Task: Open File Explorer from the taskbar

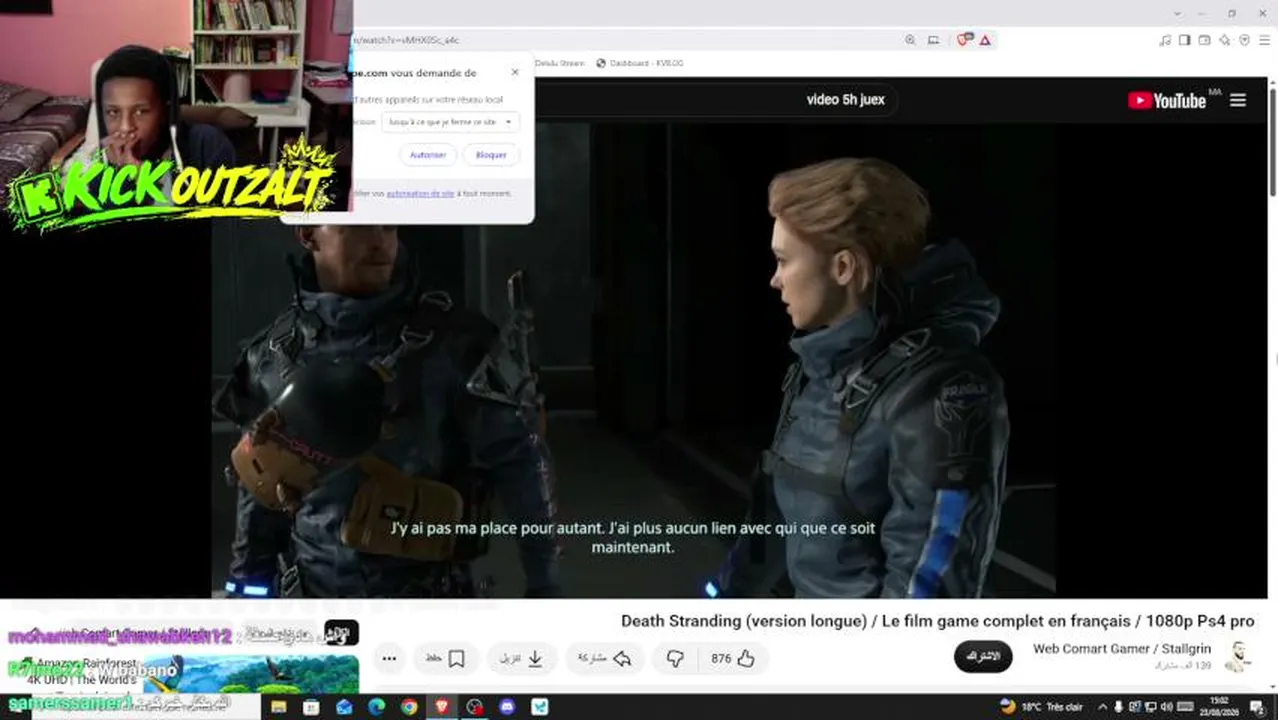Action: tap(279, 707)
